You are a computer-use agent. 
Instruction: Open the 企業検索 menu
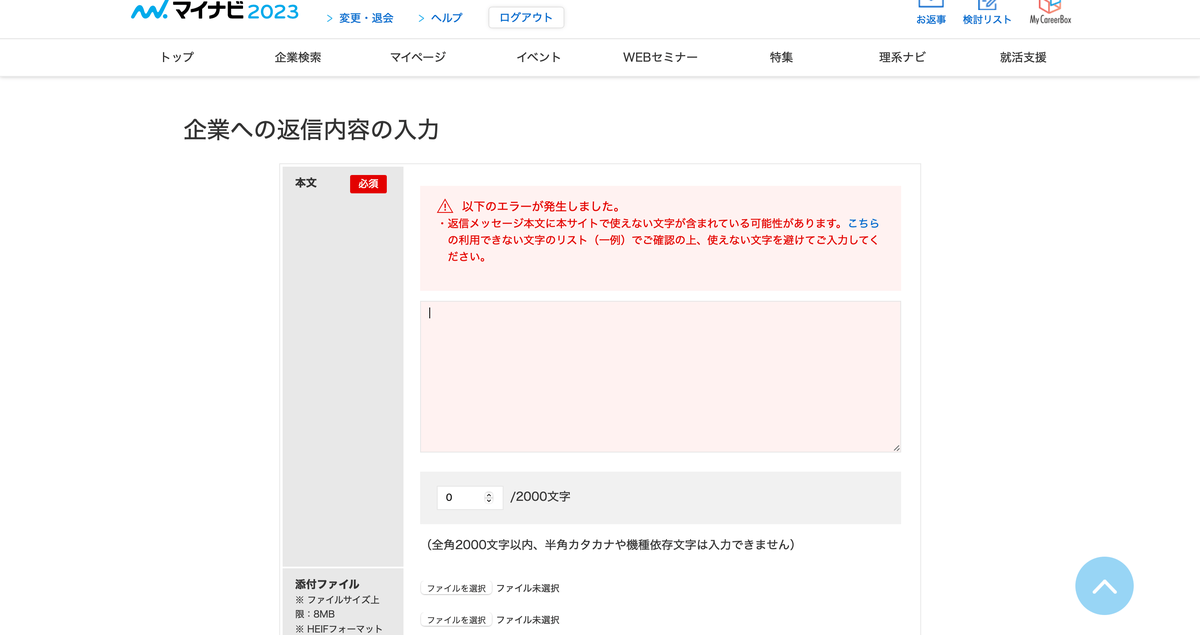pyautogui.click(x=298, y=57)
